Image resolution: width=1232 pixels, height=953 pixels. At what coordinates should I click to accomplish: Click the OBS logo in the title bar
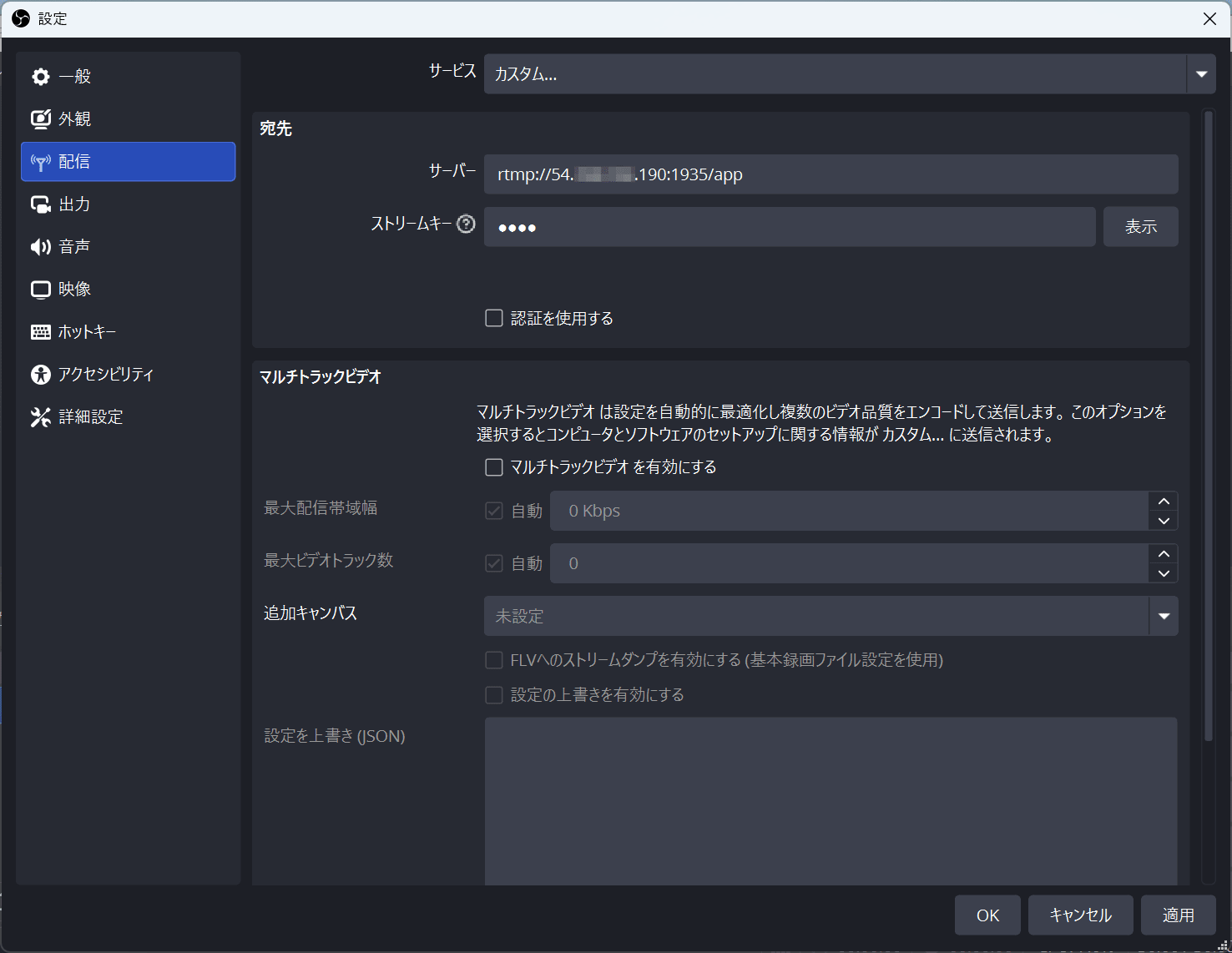click(21, 18)
